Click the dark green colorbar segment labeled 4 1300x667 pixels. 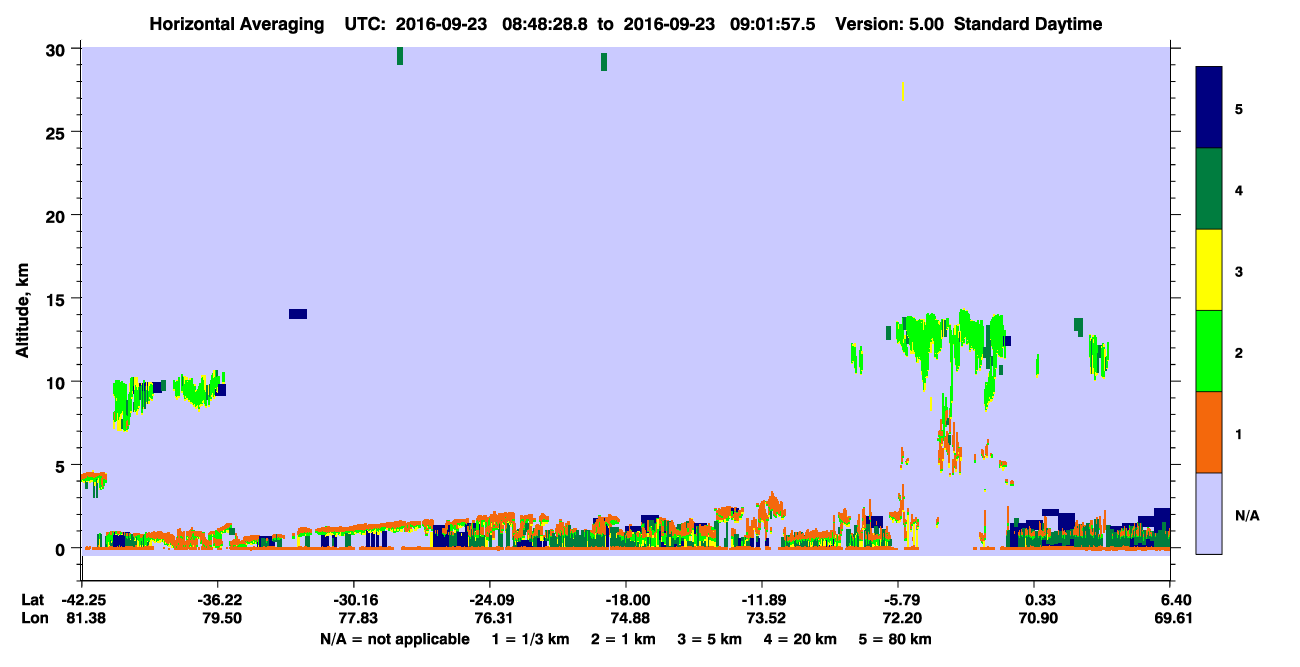pos(1209,189)
